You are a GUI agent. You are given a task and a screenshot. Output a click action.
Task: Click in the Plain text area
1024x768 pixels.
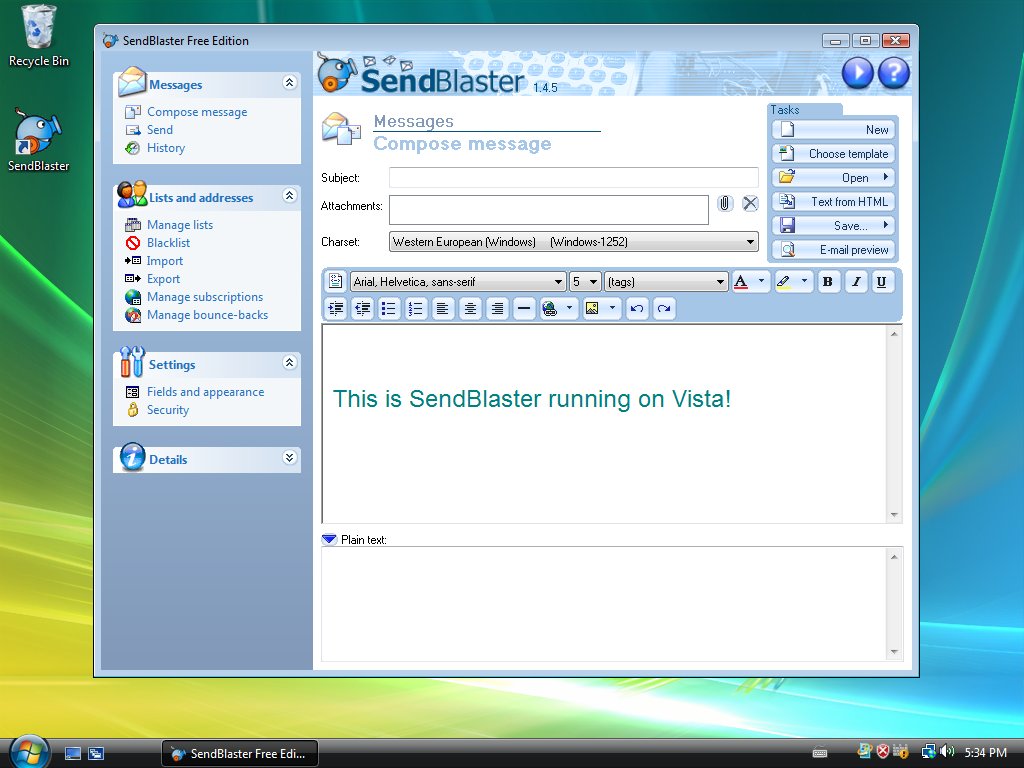coord(605,604)
